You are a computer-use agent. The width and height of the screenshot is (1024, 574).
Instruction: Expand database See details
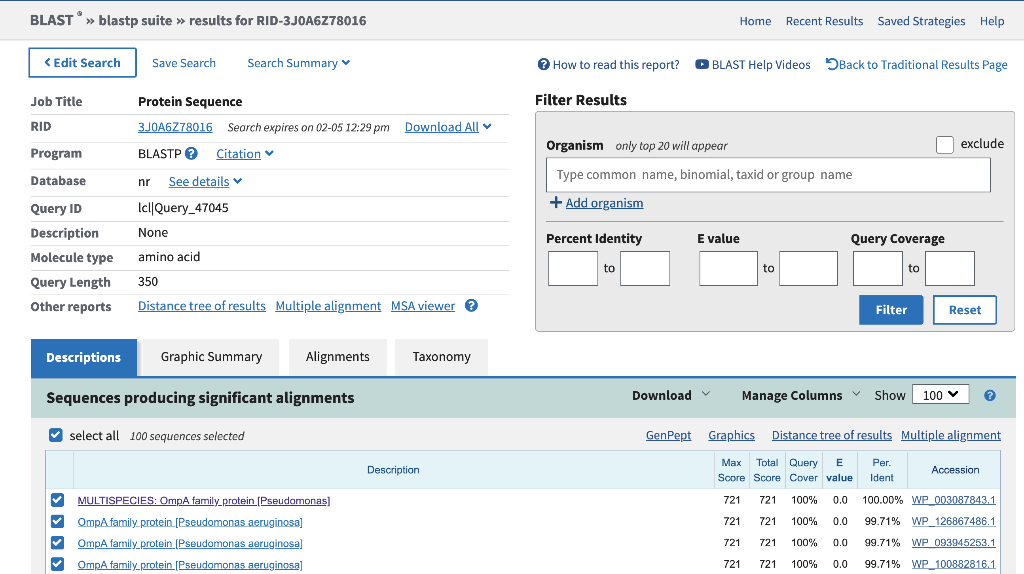point(205,182)
